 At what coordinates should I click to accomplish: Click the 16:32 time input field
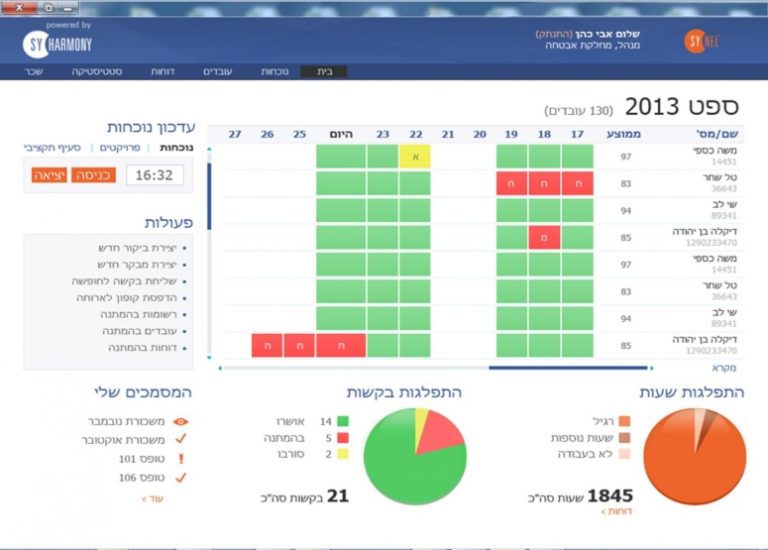click(153, 175)
